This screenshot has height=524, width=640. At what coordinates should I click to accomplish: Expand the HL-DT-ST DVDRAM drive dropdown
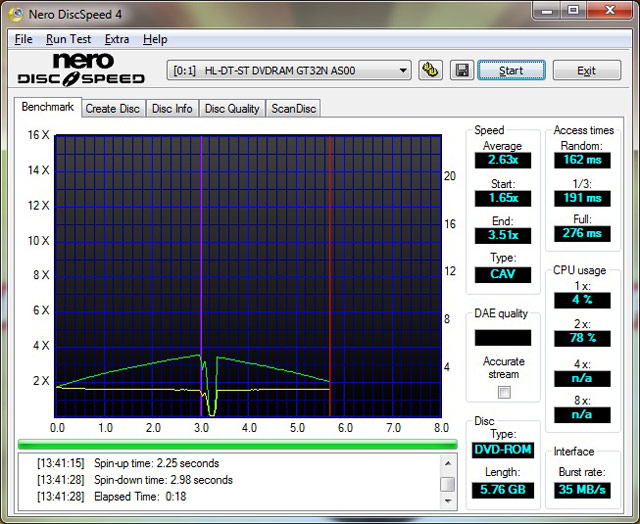(403, 70)
